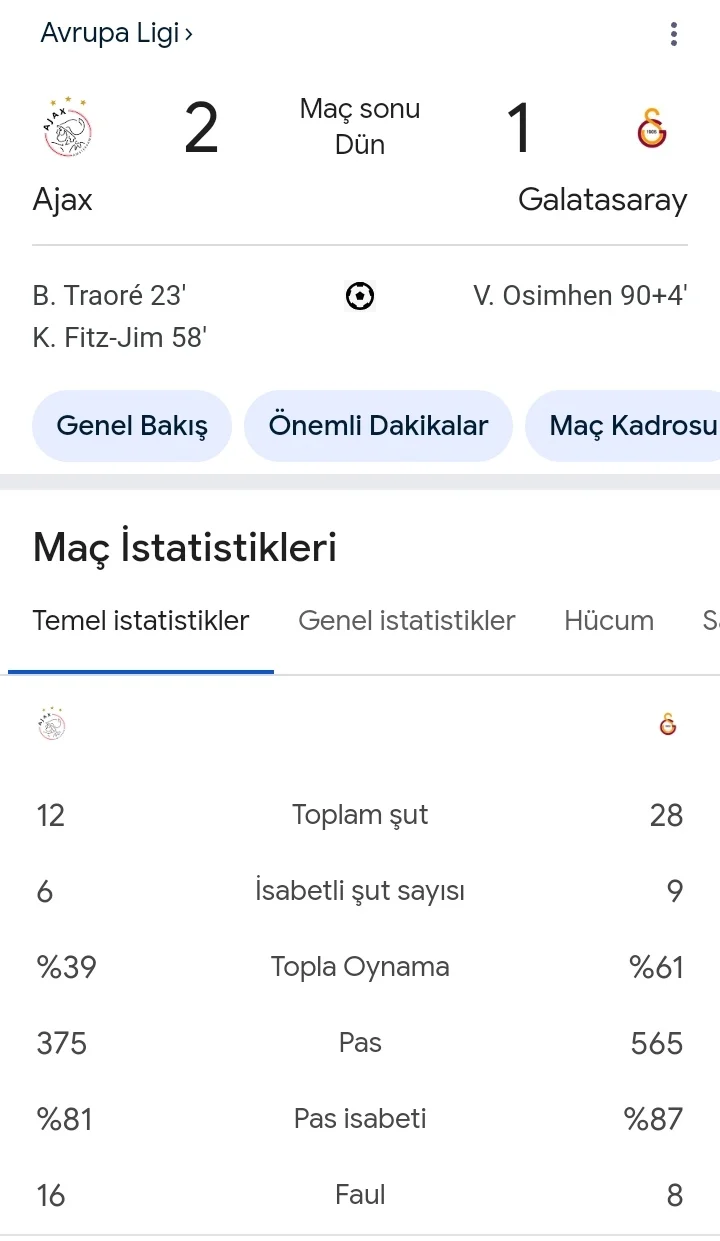Open the Avrupa Ligi league link

(x=116, y=33)
